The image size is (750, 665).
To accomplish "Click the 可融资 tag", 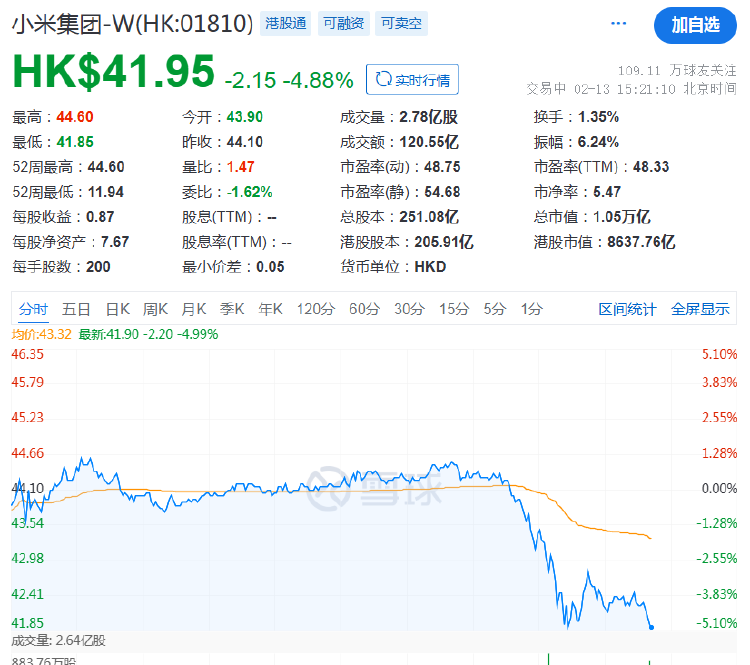I will point(343,23).
